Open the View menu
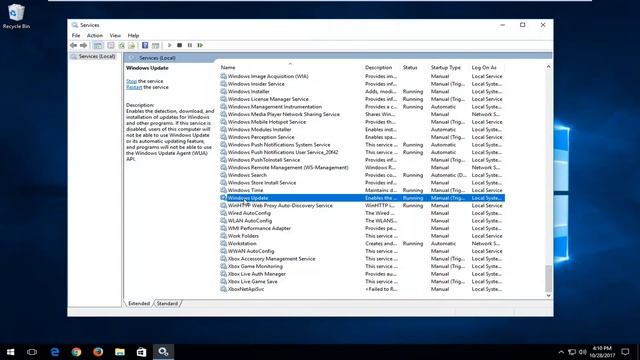The width and height of the screenshot is (640, 360). (115, 36)
